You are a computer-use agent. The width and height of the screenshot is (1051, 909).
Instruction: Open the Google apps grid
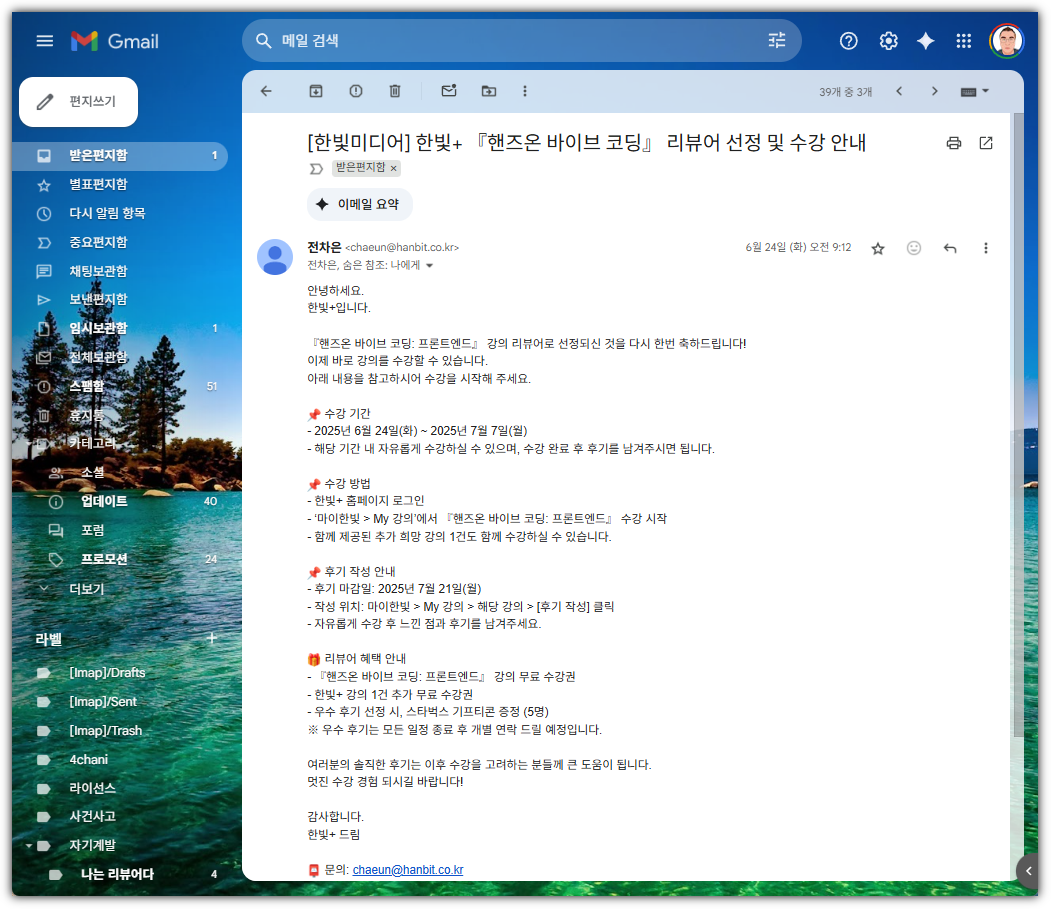coord(963,41)
